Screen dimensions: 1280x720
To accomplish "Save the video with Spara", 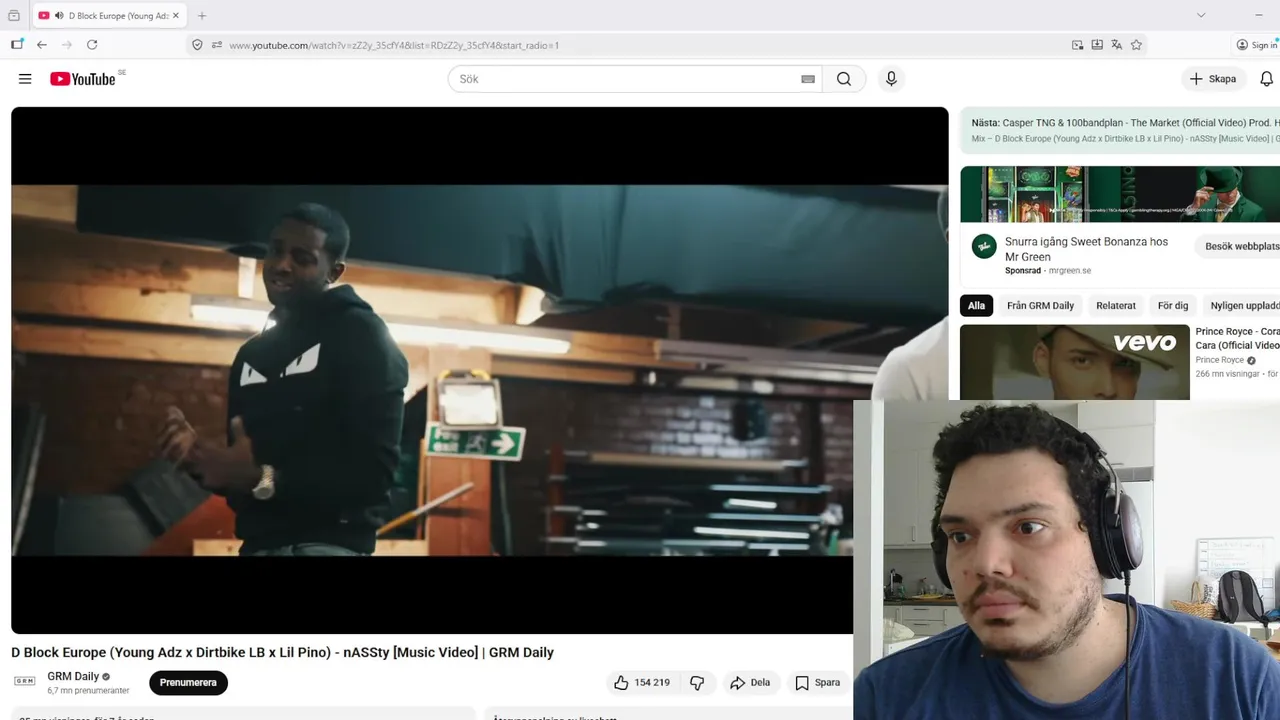I will click(x=817, y=683).
